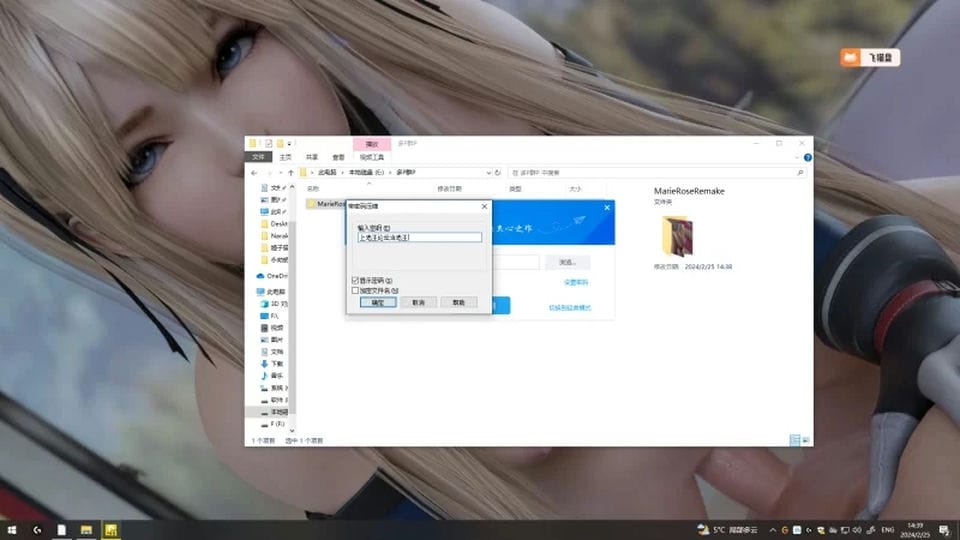The height and width of the screenshot is (540, 960).
Task: Close the password dialog with its X
Action: (x=484, y=206)
